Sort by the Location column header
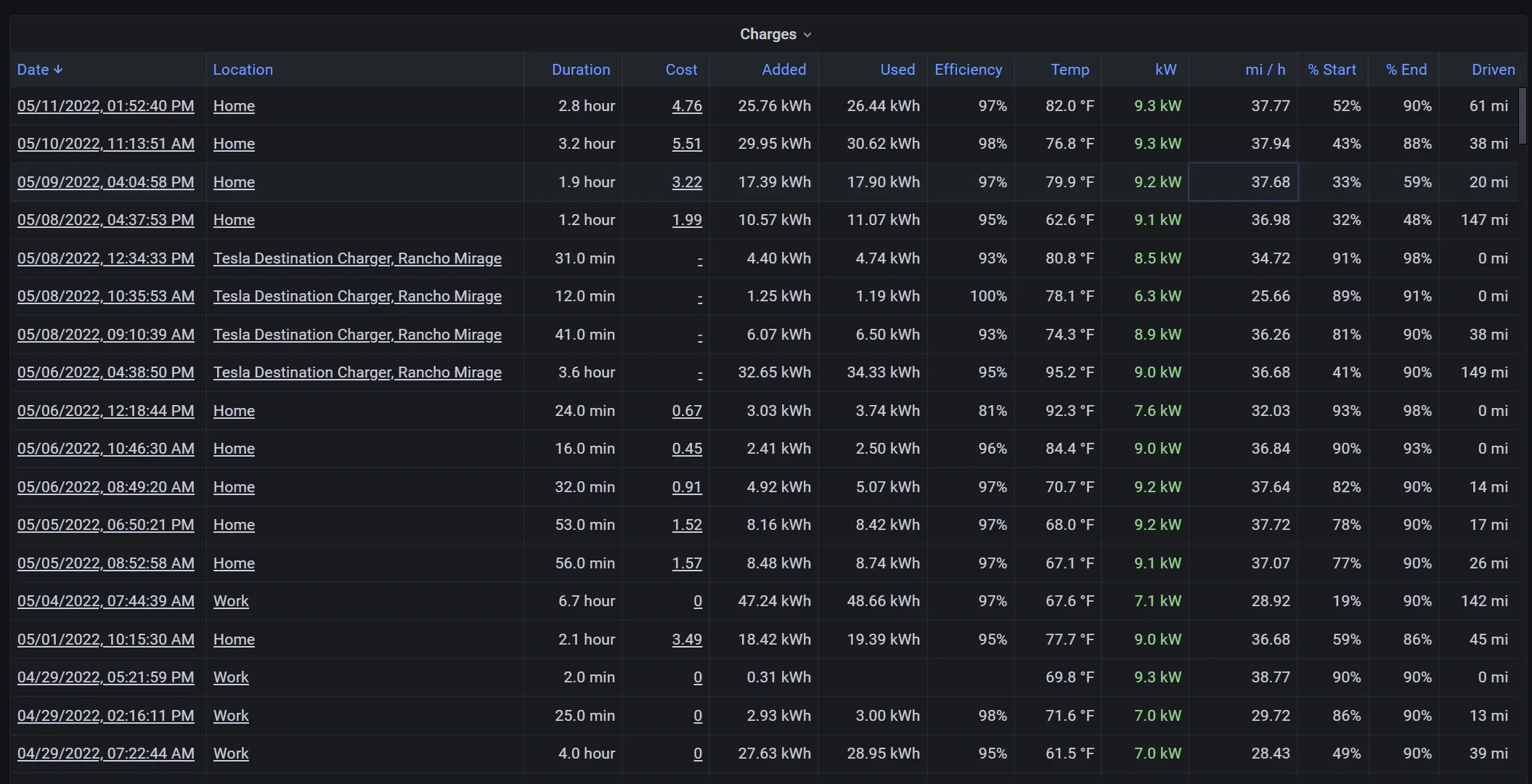 (243, 70)
